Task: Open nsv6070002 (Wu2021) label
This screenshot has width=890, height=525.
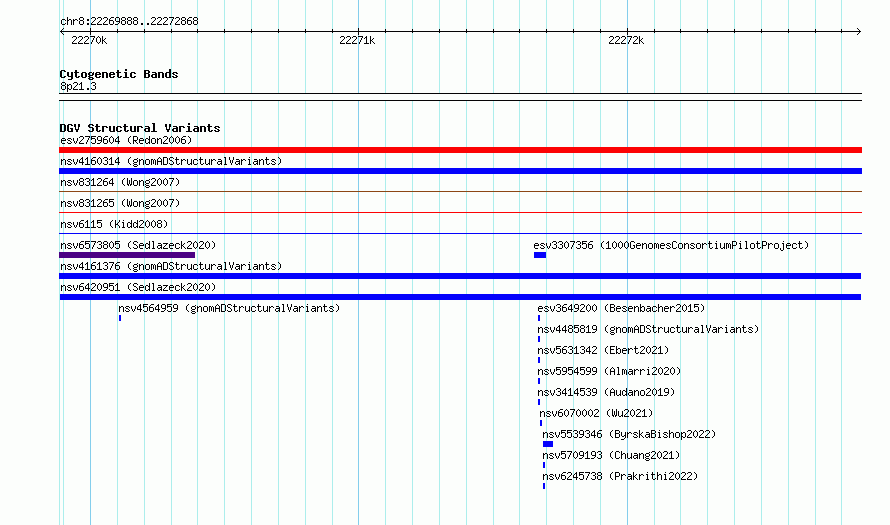Action: (x=596, y=413)
